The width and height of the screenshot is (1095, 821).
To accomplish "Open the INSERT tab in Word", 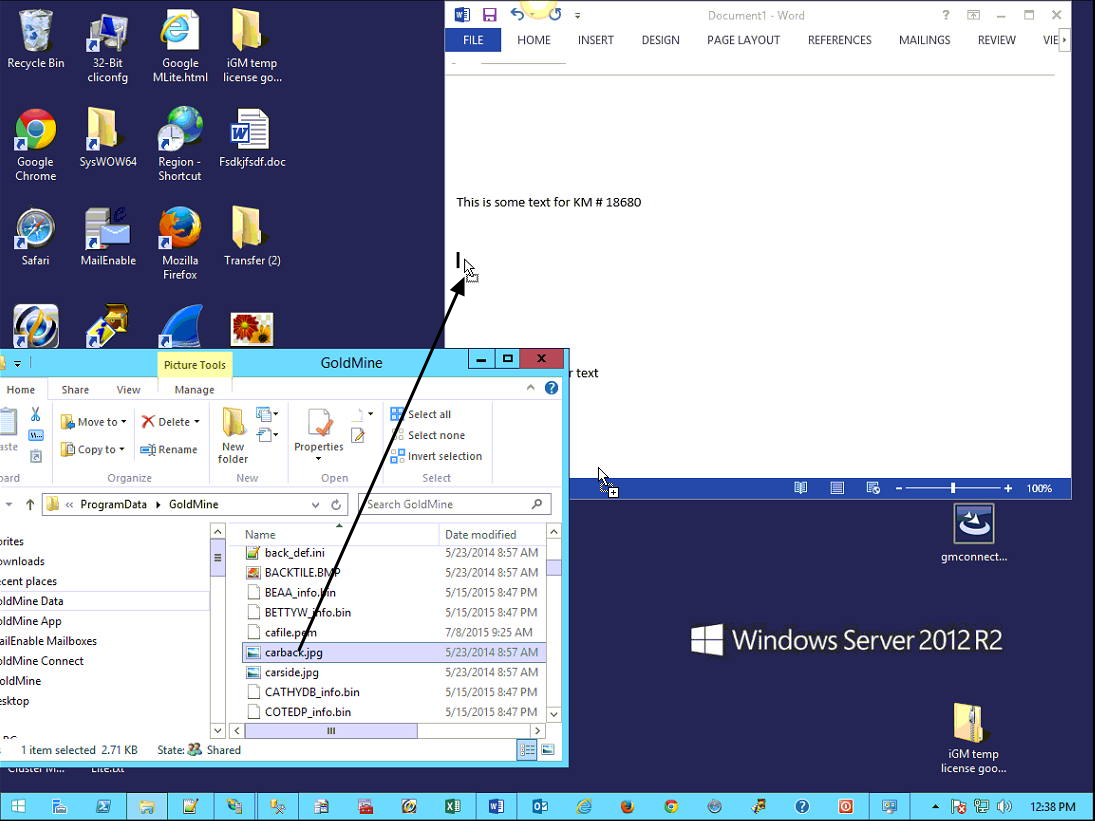I will point(596,40).
